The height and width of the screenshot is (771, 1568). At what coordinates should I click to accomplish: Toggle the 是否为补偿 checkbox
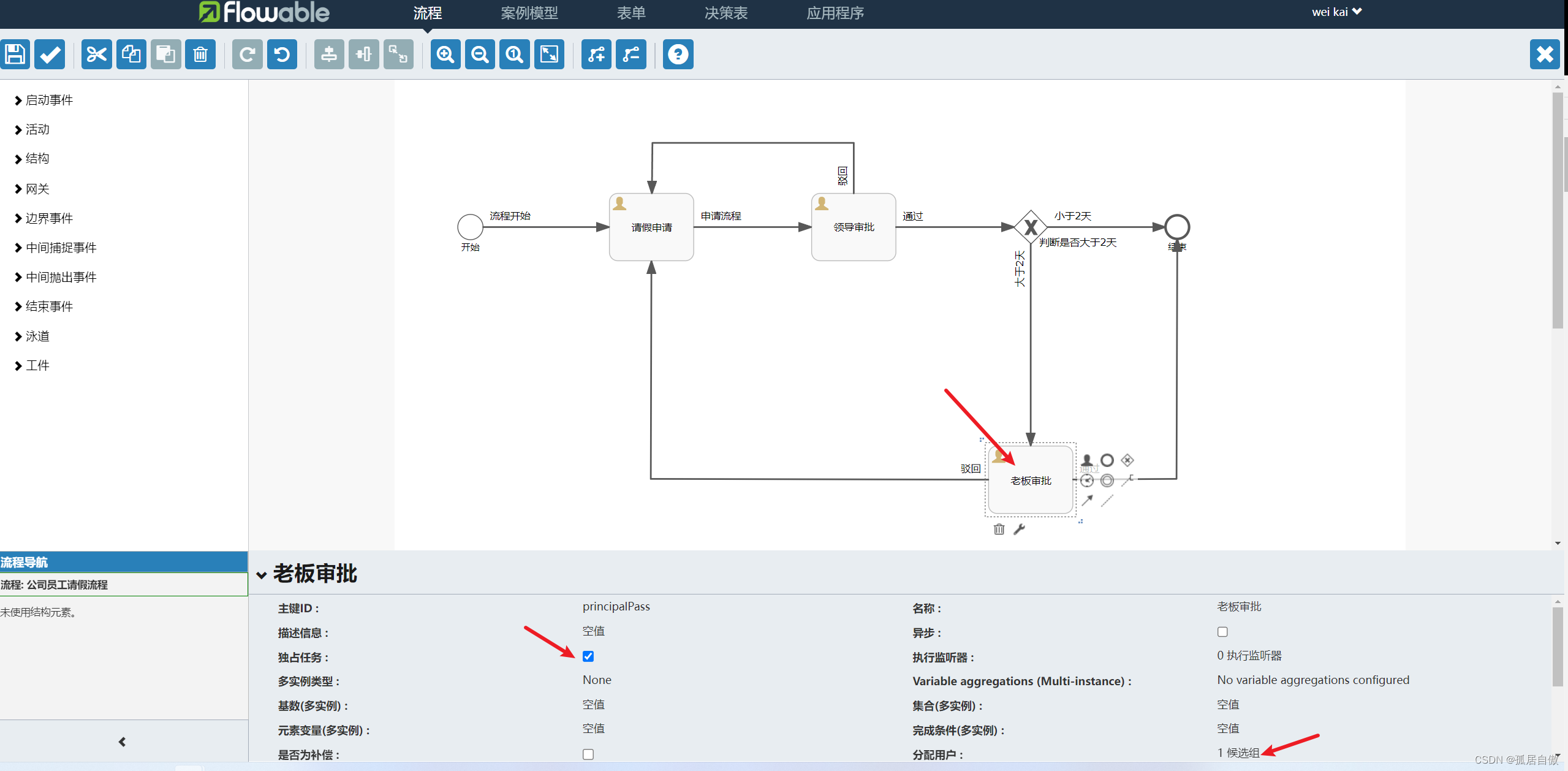tap(588, 754)
